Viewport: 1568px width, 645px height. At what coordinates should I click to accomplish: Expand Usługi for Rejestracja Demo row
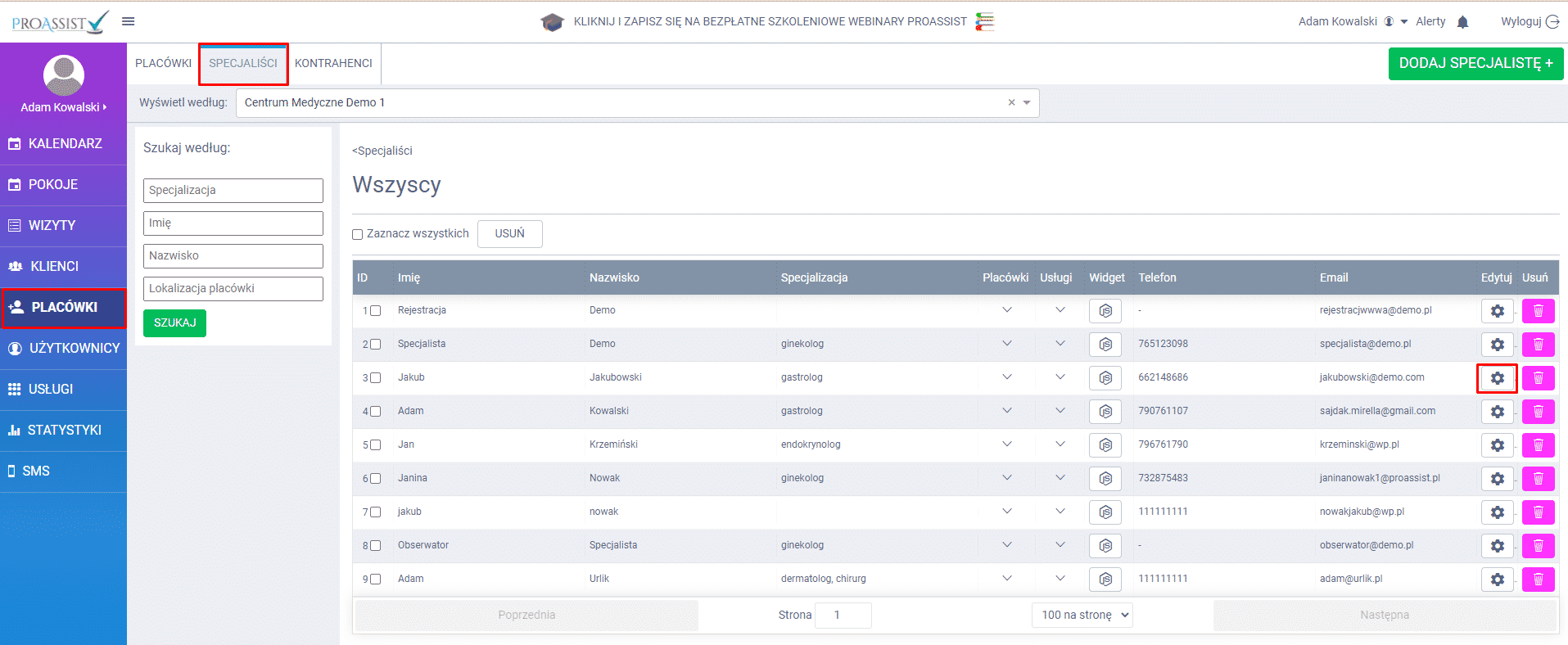point(1060,310)
